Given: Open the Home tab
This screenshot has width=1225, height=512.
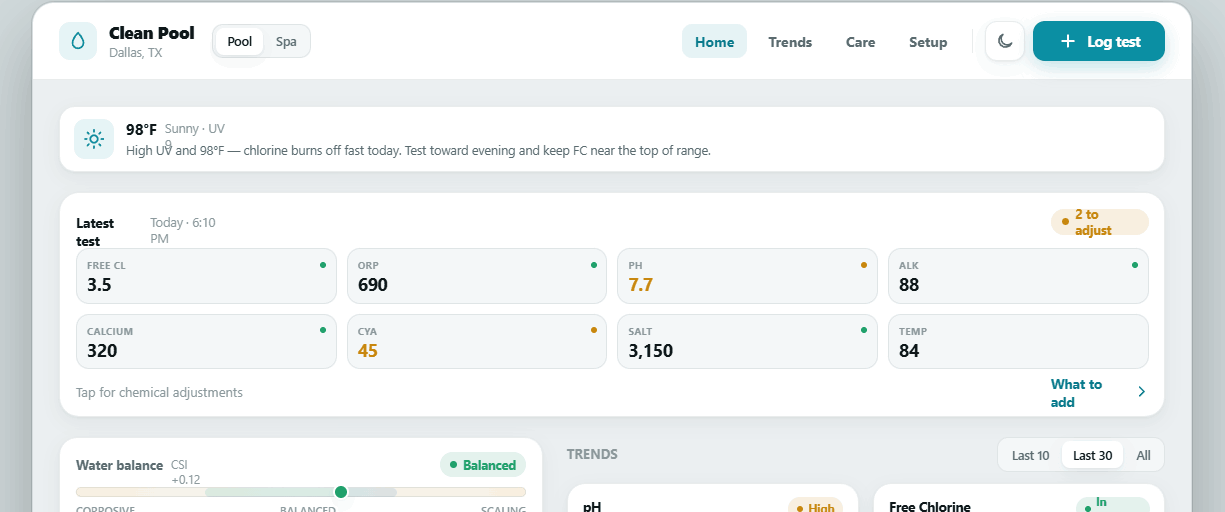Looking at the screenshot, I should coord(714,41).
